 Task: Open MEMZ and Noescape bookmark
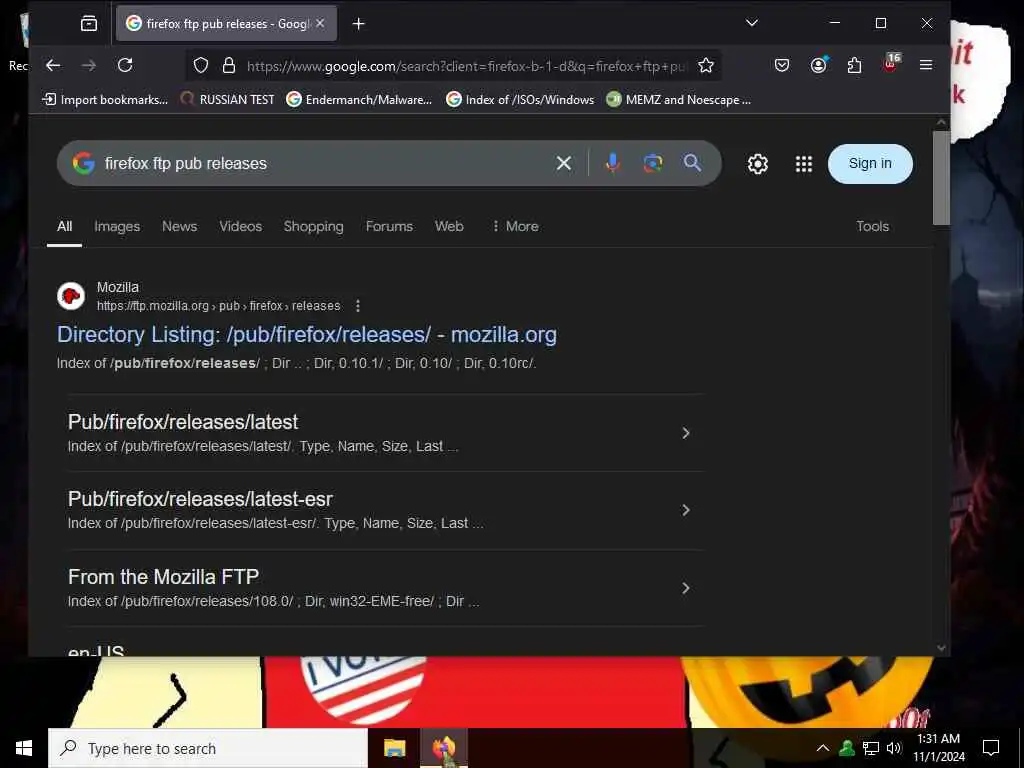click(x=679, y=100)
